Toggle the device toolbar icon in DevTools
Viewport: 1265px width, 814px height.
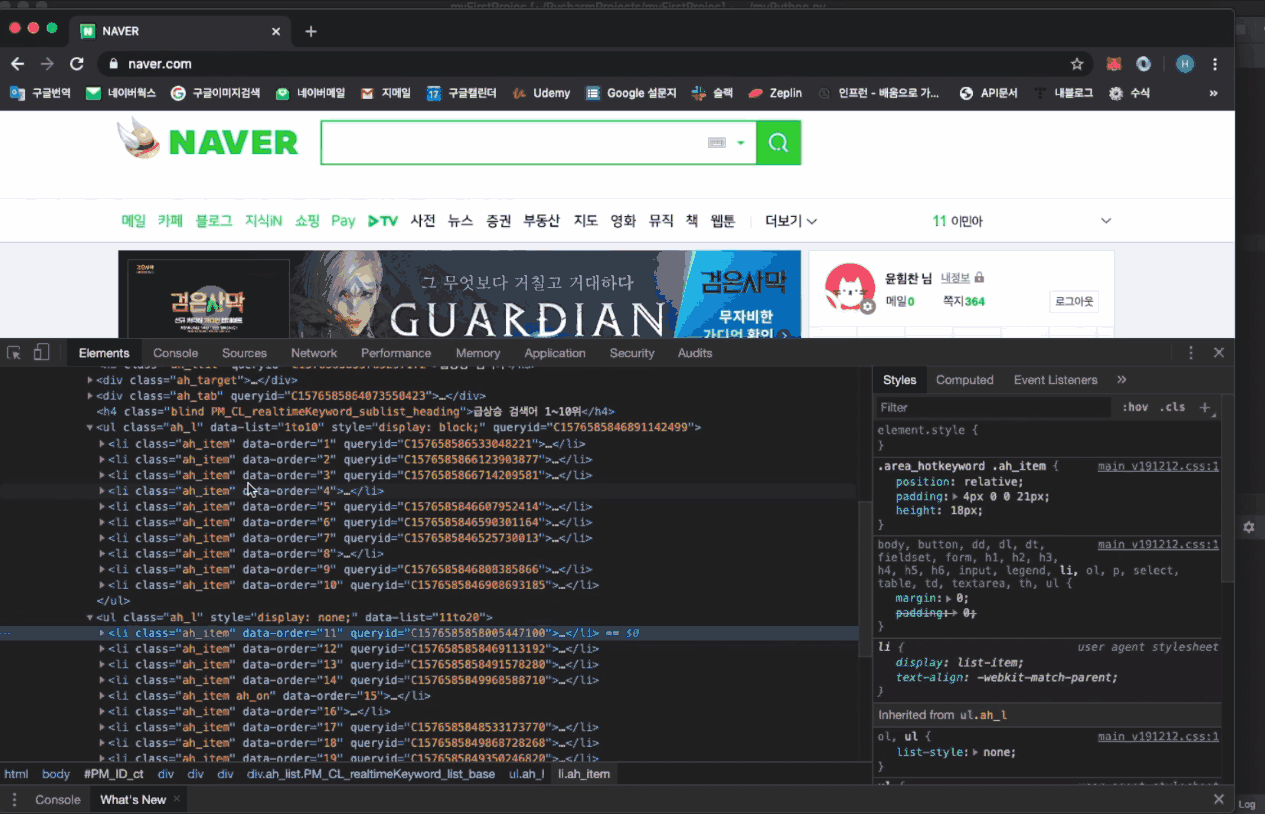[41, 353]
